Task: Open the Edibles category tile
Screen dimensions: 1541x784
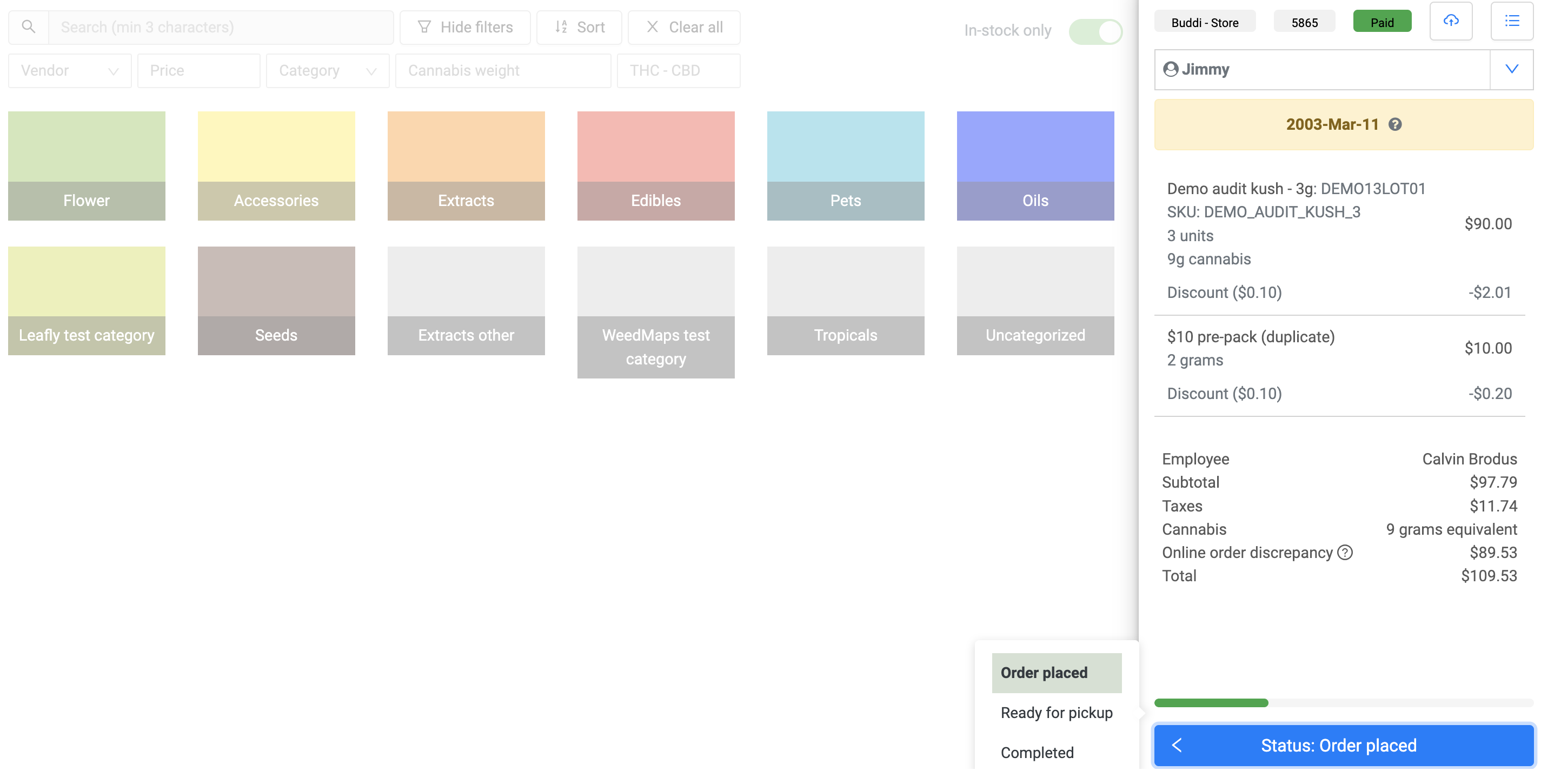Action: [x=656, y=165]
